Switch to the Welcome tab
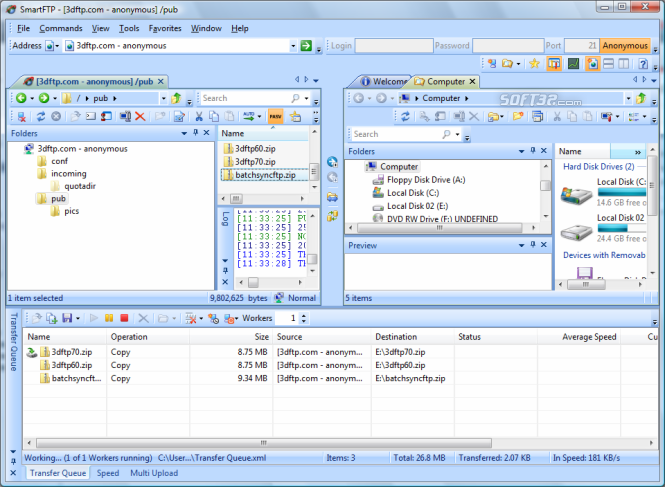The height and width of the screenshot is (487, 665). click(x=384, y=81)
